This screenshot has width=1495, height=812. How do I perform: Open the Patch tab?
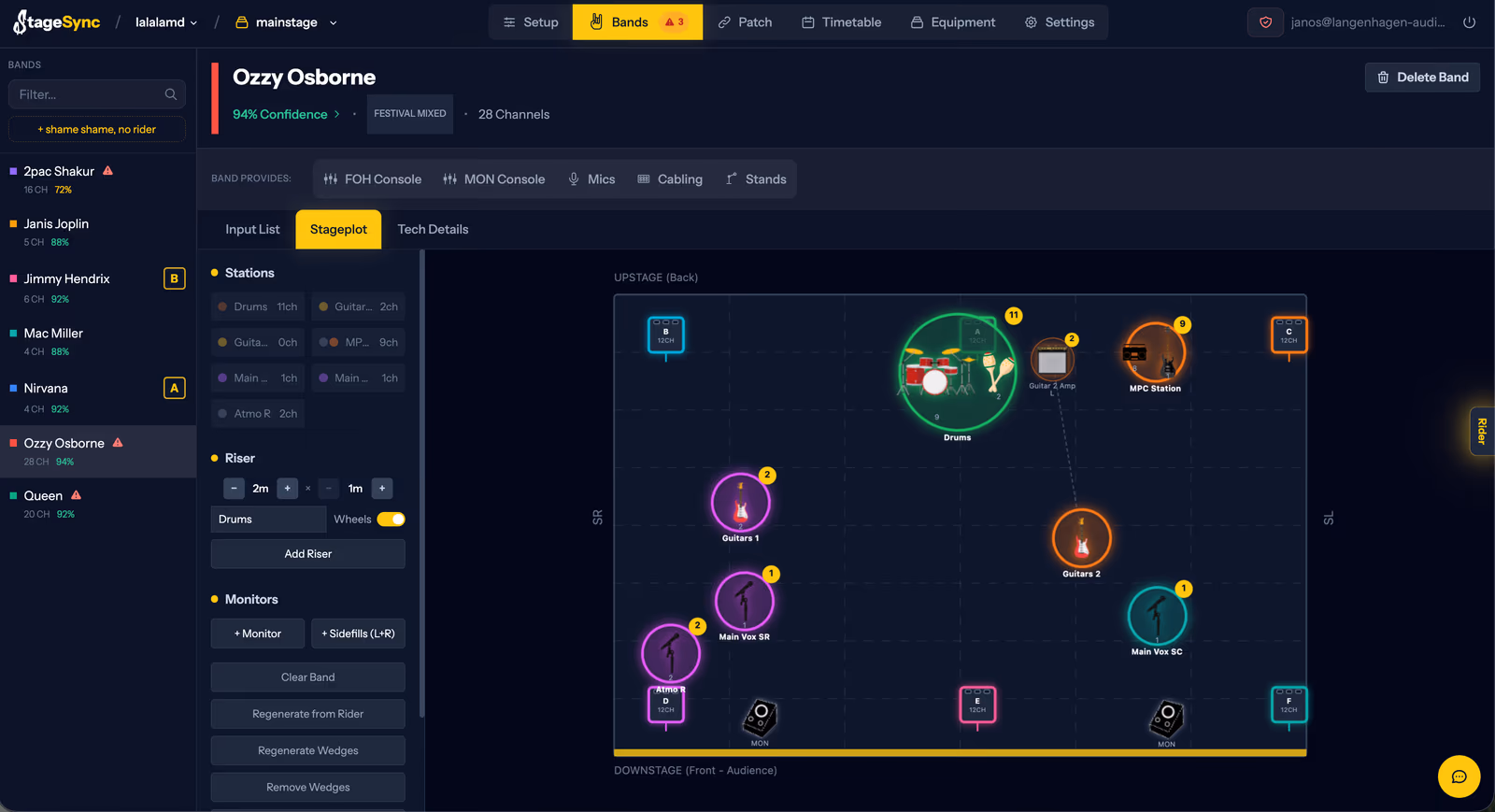click(745, 22)
